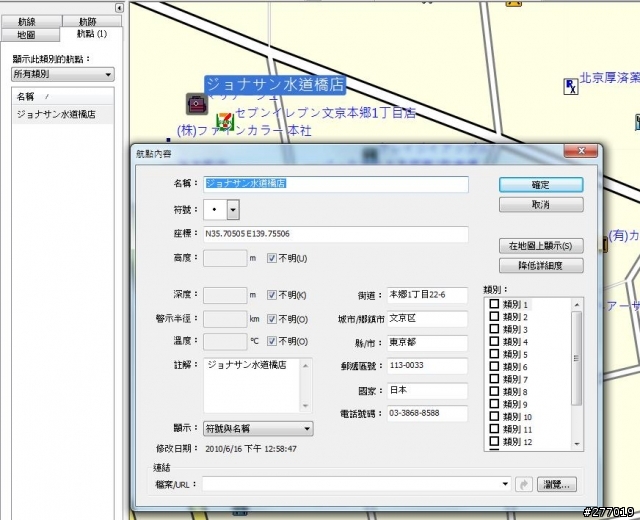
Task: Click the 深度 depth value field
Action: [x=225, y=295]
